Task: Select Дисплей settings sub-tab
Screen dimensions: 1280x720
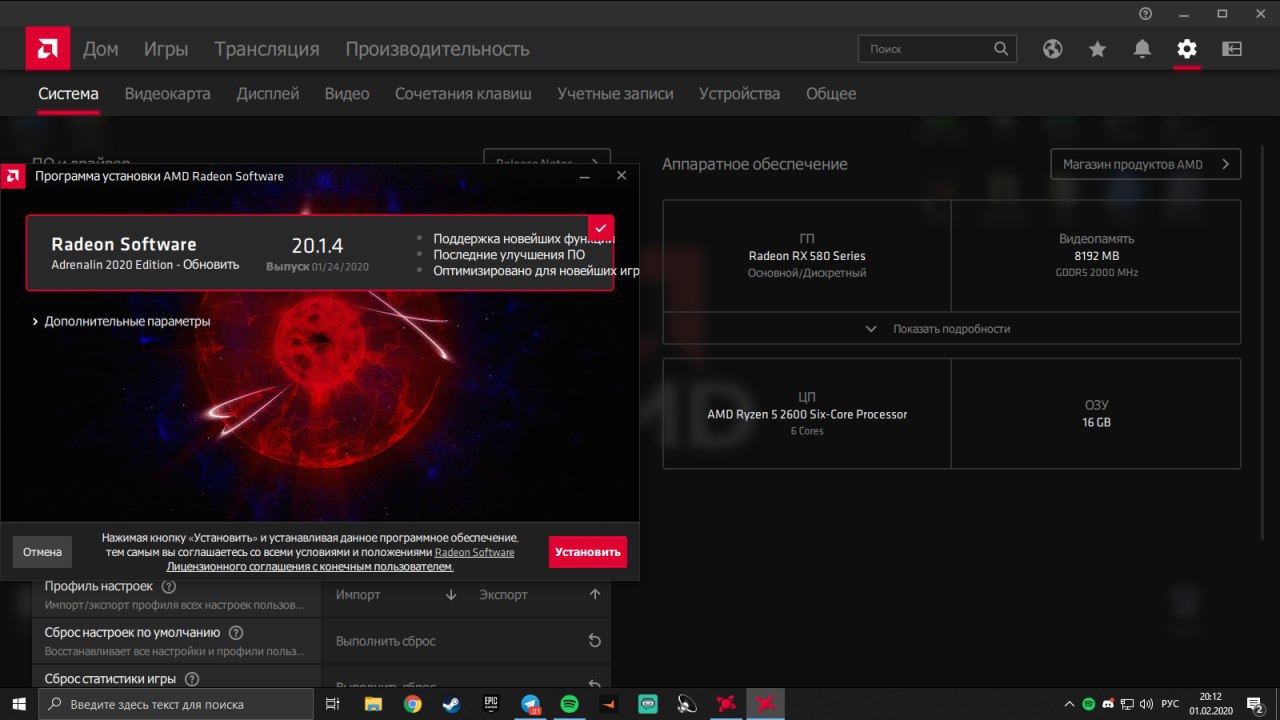Action: pos(268,93)
